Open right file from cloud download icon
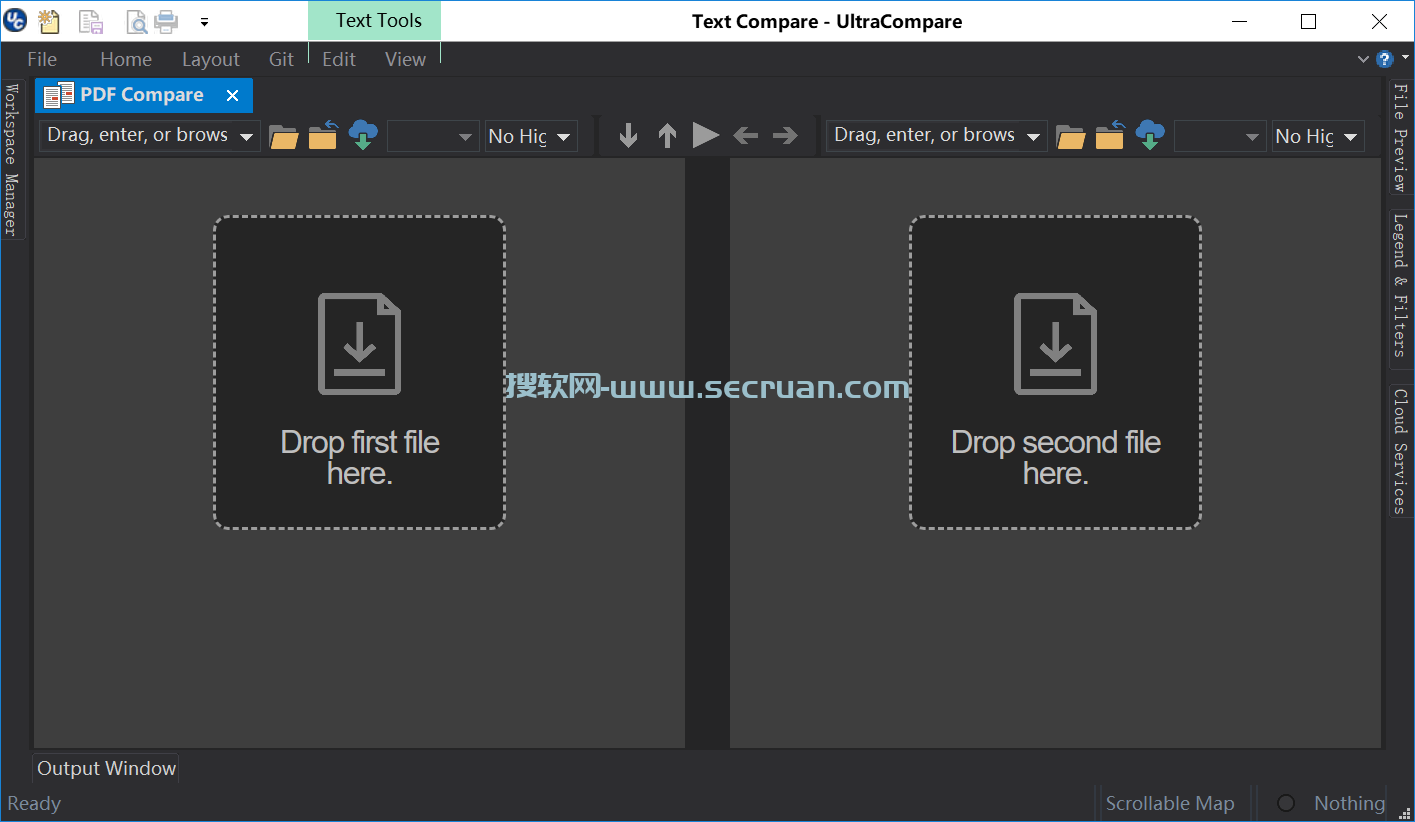This screenshot has width=1415, height=822. pos(1150,135)
